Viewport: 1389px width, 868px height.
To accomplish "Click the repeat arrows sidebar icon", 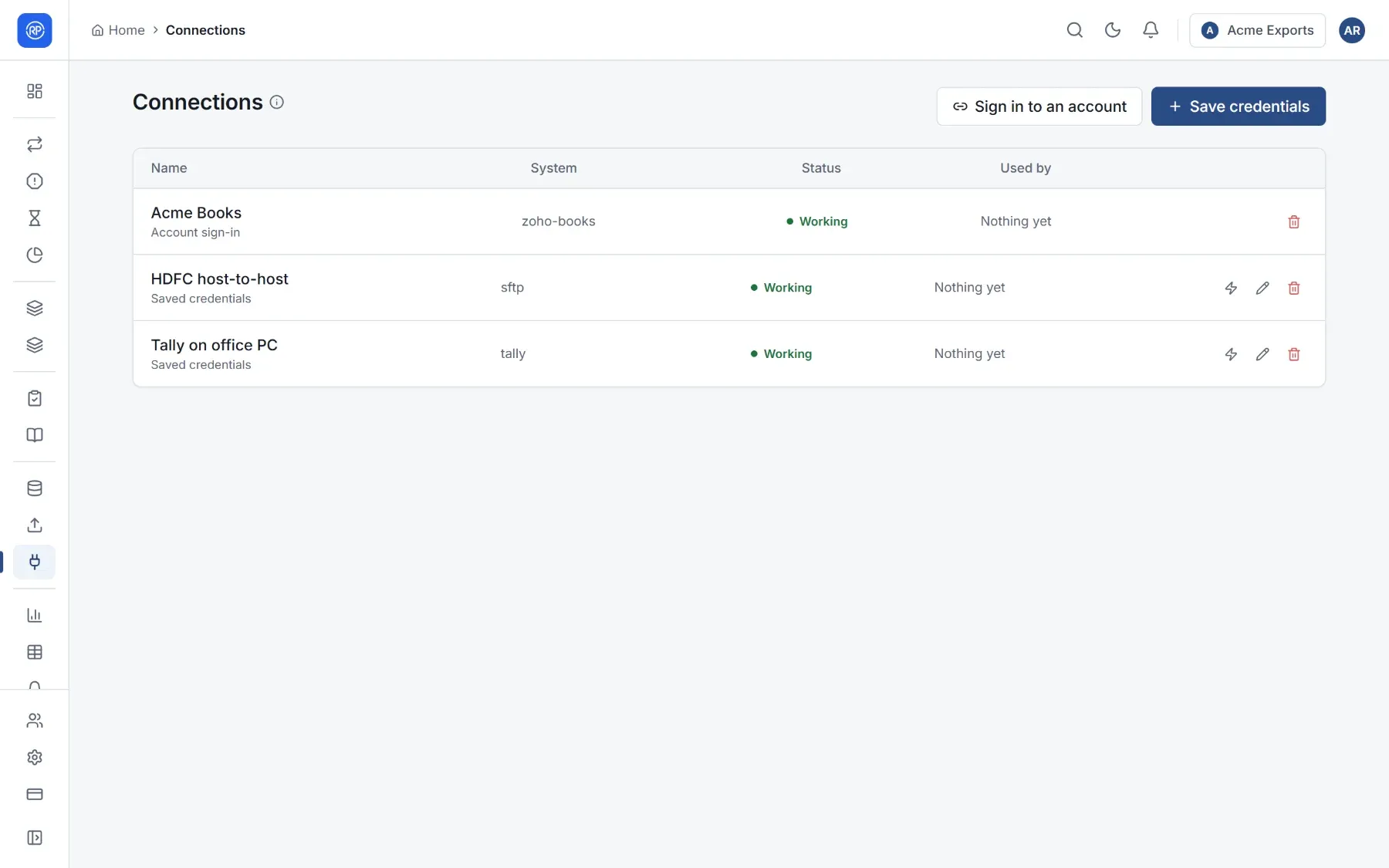I will coord(35,144).
